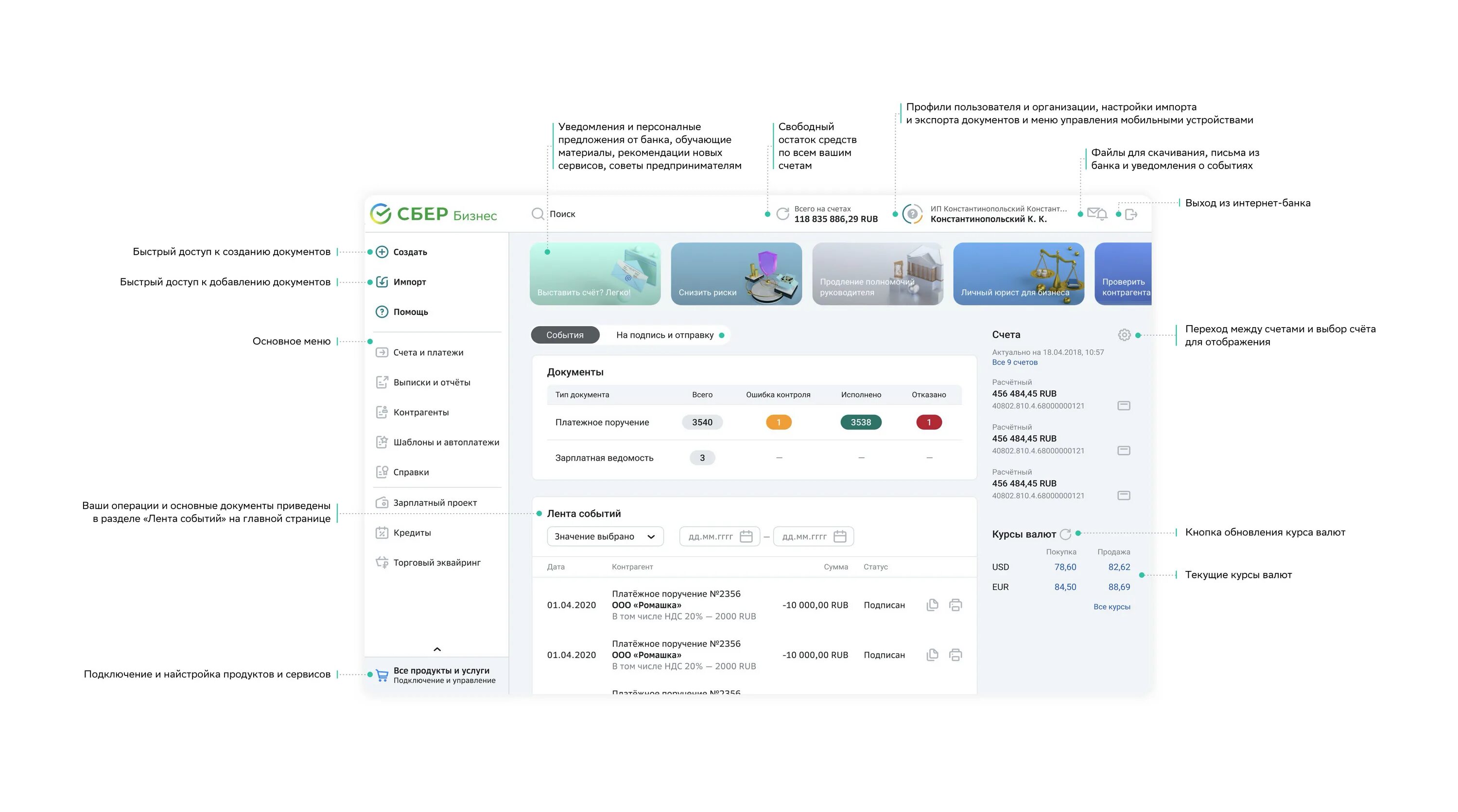This screenshot has width=1458, height=812.
Task: Click the search magnifier icon
Action: coord(537,214)
